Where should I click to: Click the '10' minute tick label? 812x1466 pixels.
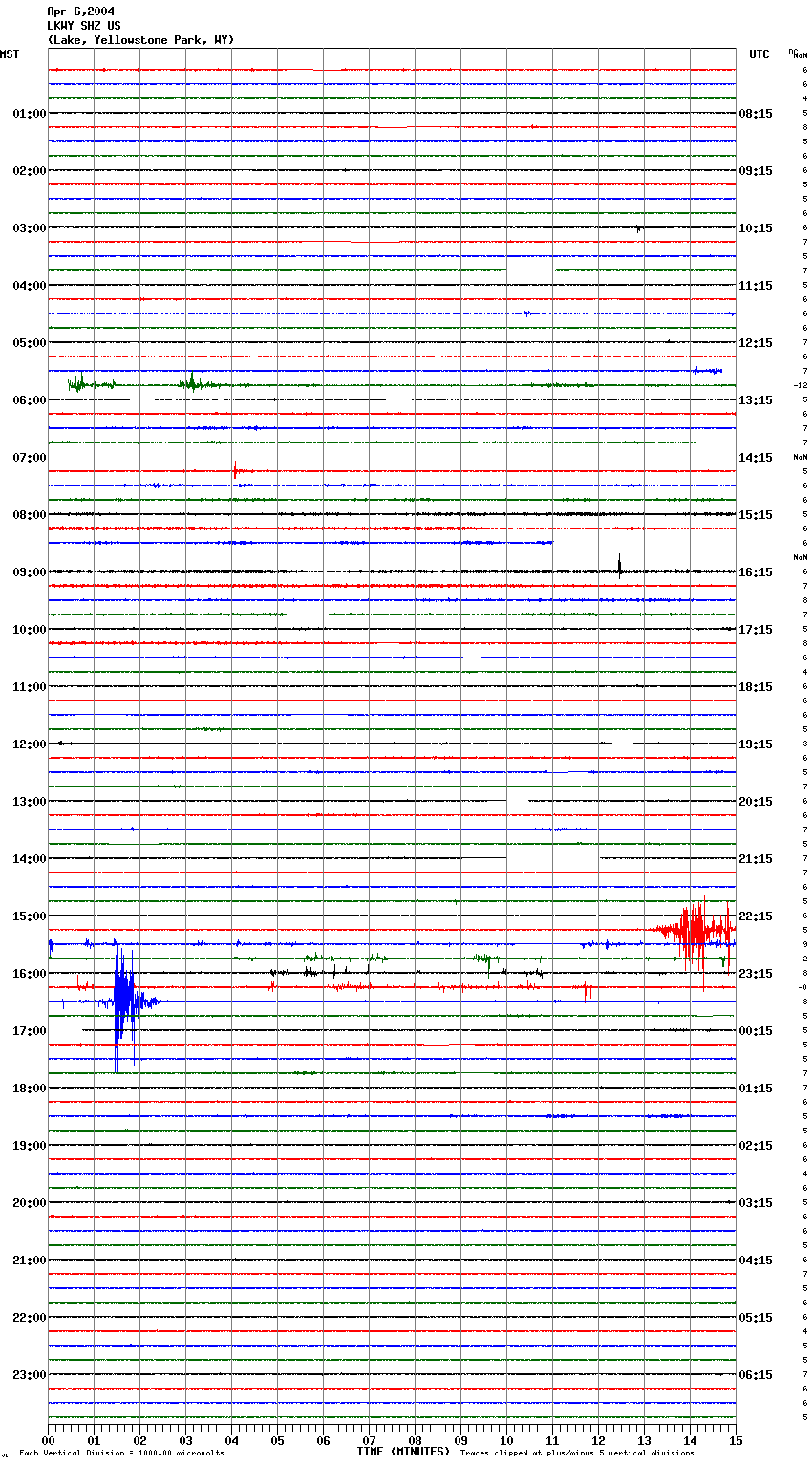click(507, 1440)
